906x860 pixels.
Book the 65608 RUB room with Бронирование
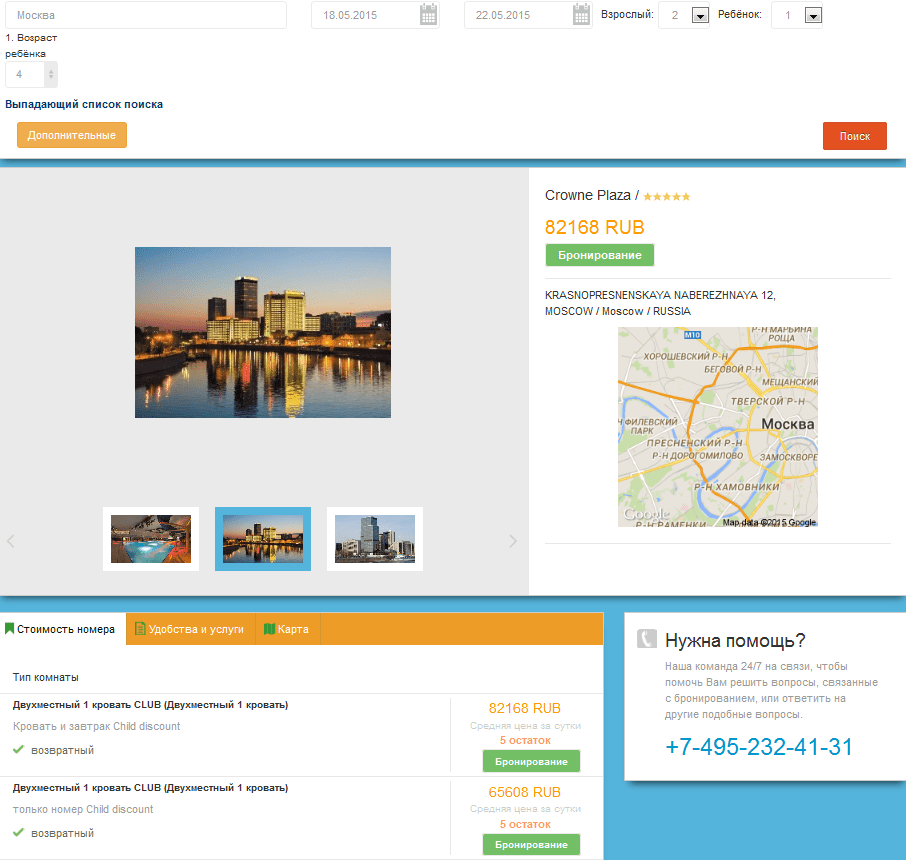531,844
